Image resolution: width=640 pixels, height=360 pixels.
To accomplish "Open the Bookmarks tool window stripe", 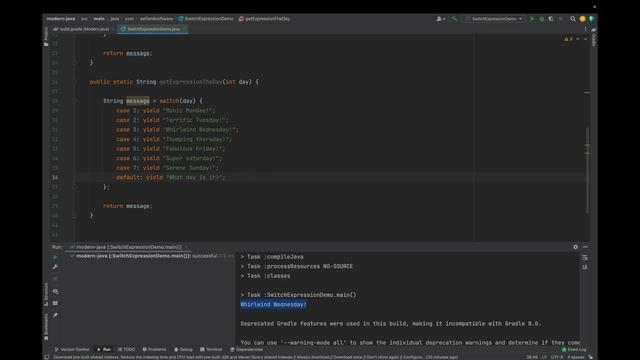I will click(46, 327).
